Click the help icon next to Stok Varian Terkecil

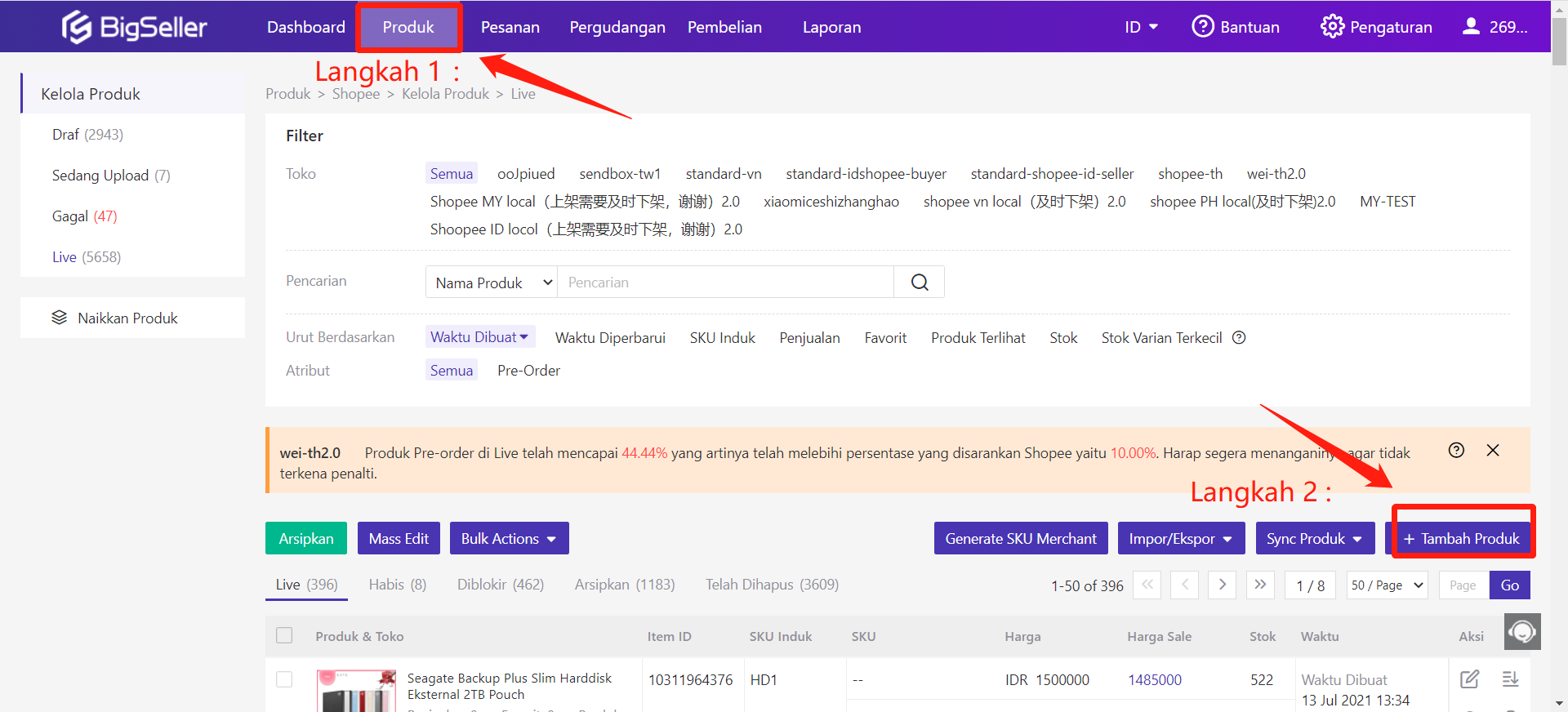[x=1239, y=338]
